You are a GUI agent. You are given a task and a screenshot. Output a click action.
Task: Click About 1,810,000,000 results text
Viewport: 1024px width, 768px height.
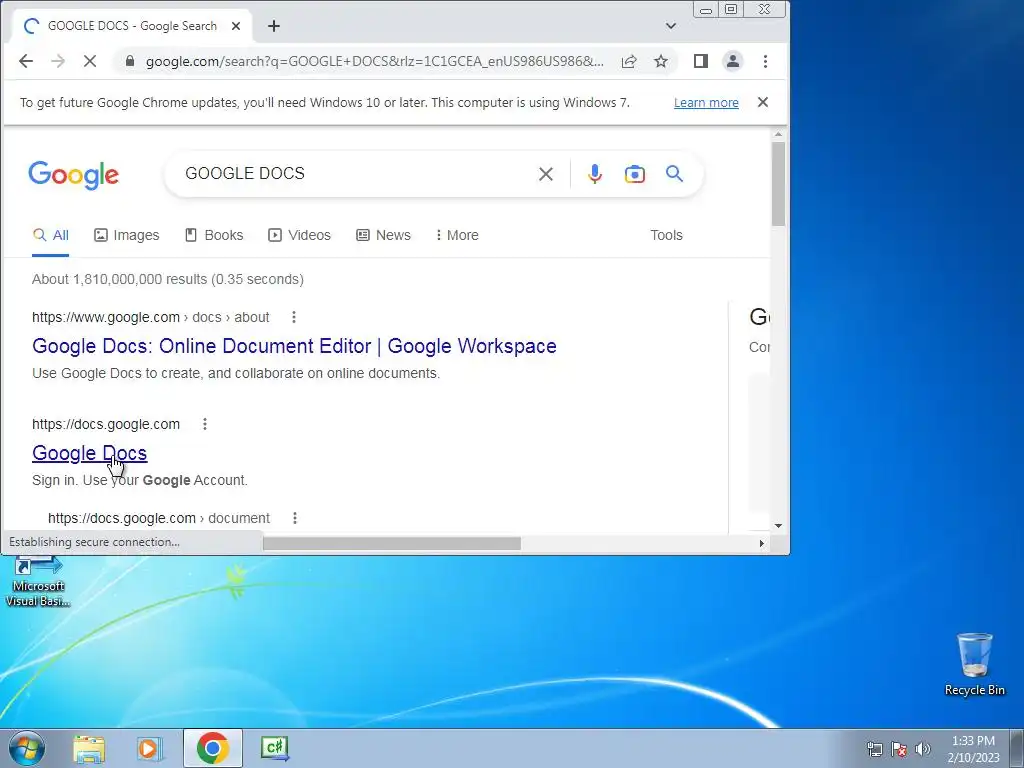168,280
